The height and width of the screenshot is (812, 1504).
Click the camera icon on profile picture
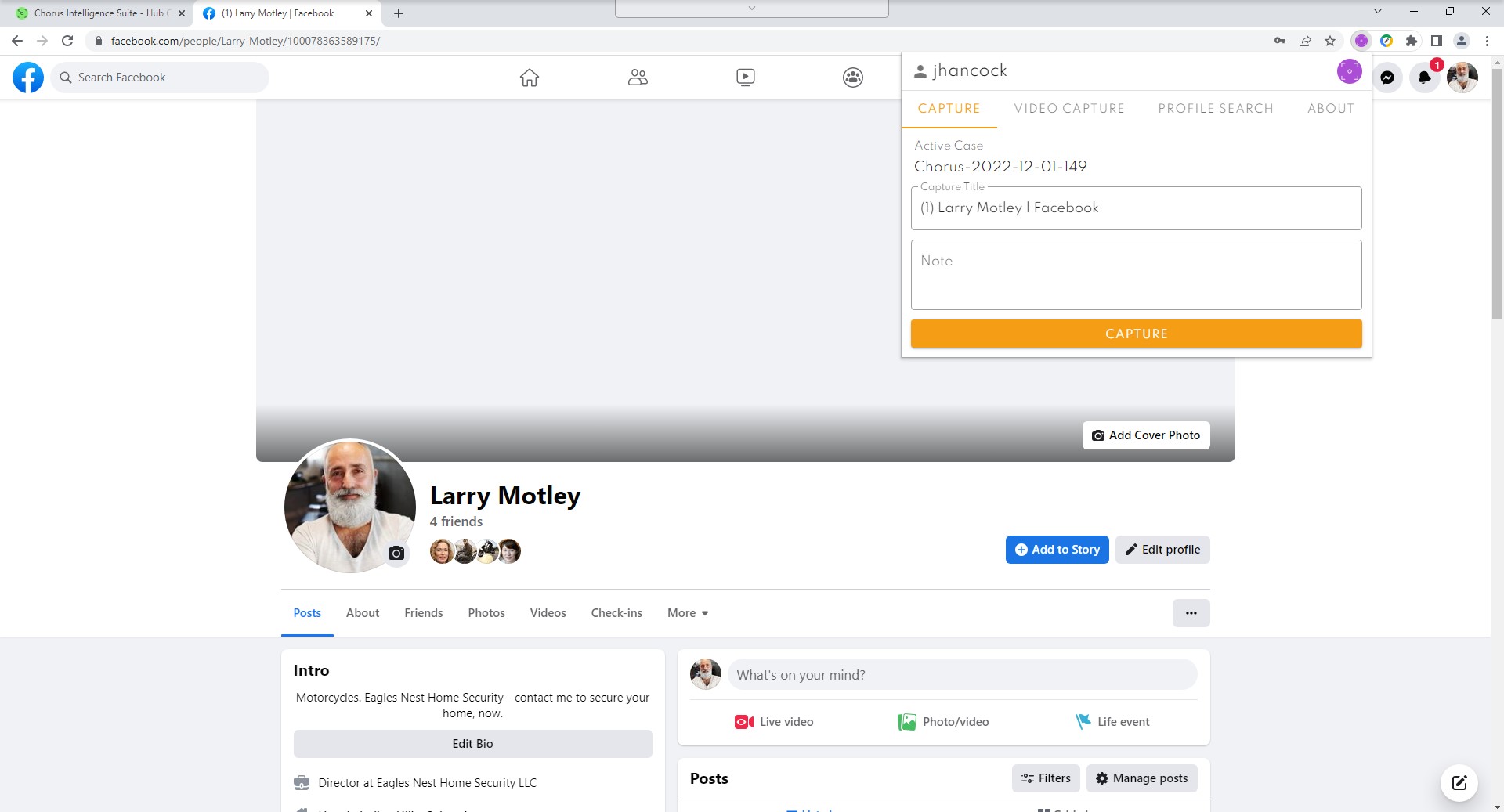(396, 554)
